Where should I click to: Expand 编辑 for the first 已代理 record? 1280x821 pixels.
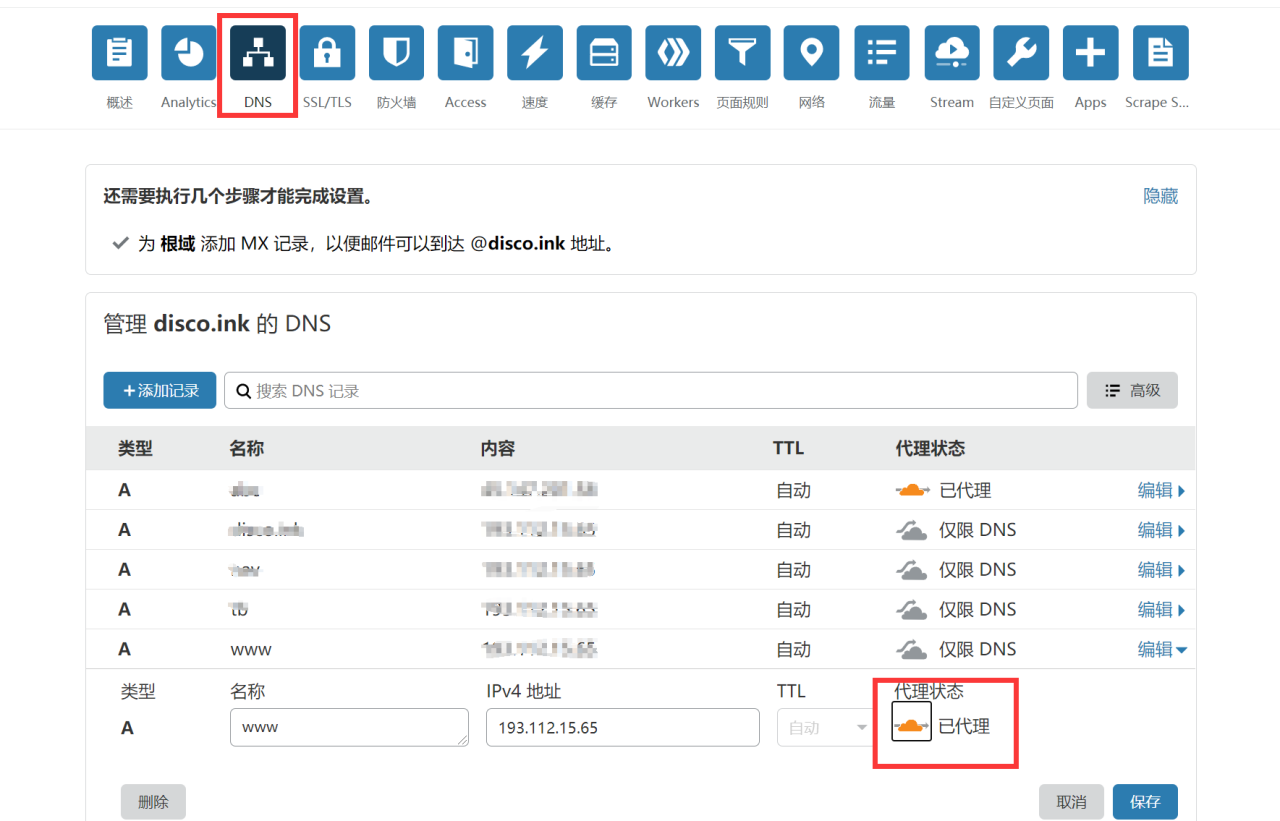click(1161, 490)
